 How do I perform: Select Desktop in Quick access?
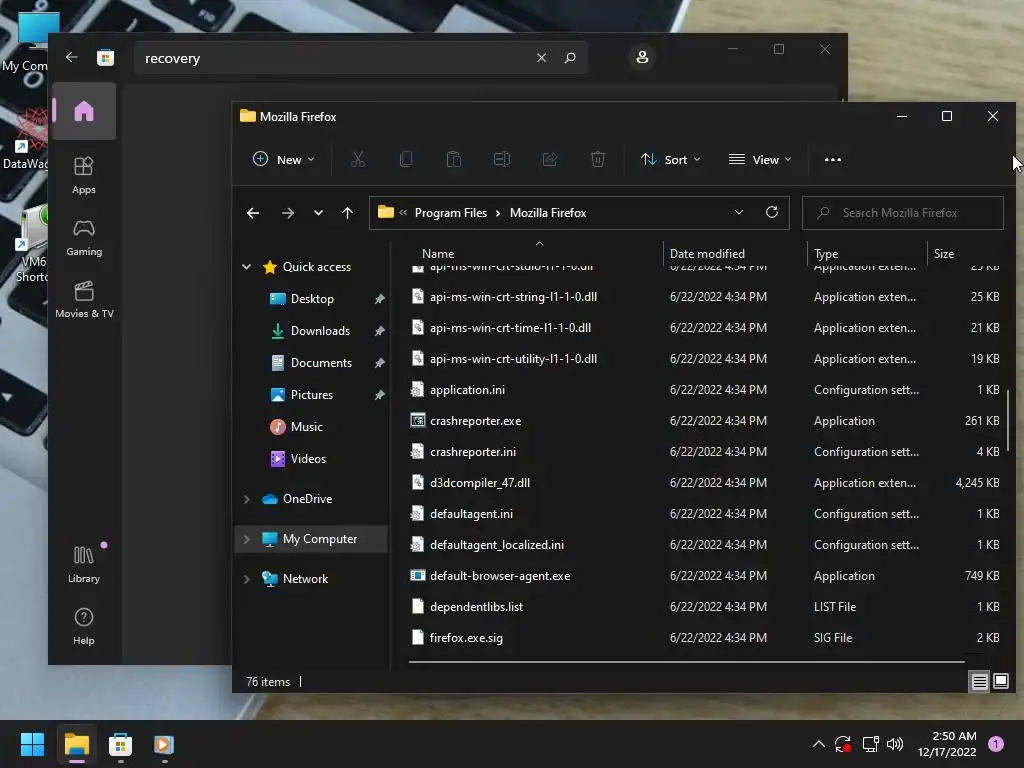pos(312,298)
